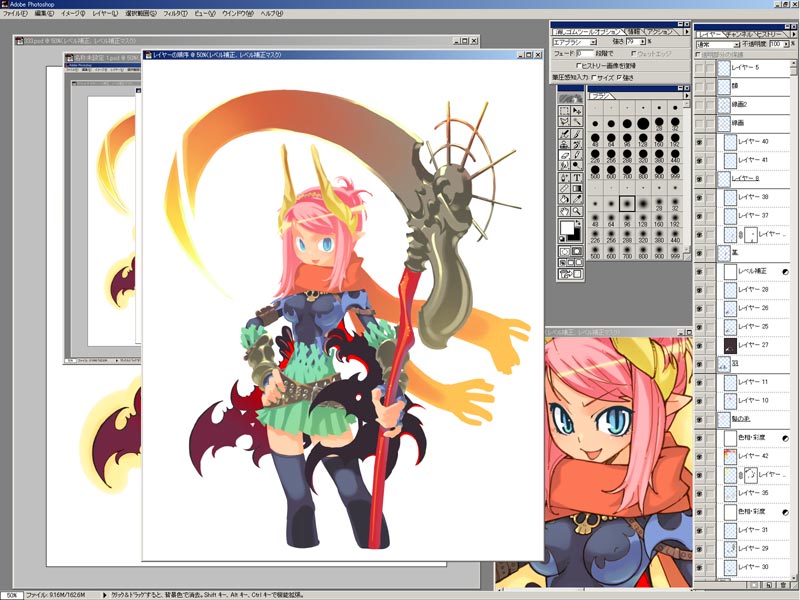Uncheck the 強さ stylus pressure checkbox
Screen dimensions: 800x600
click(x=619, y=78)
